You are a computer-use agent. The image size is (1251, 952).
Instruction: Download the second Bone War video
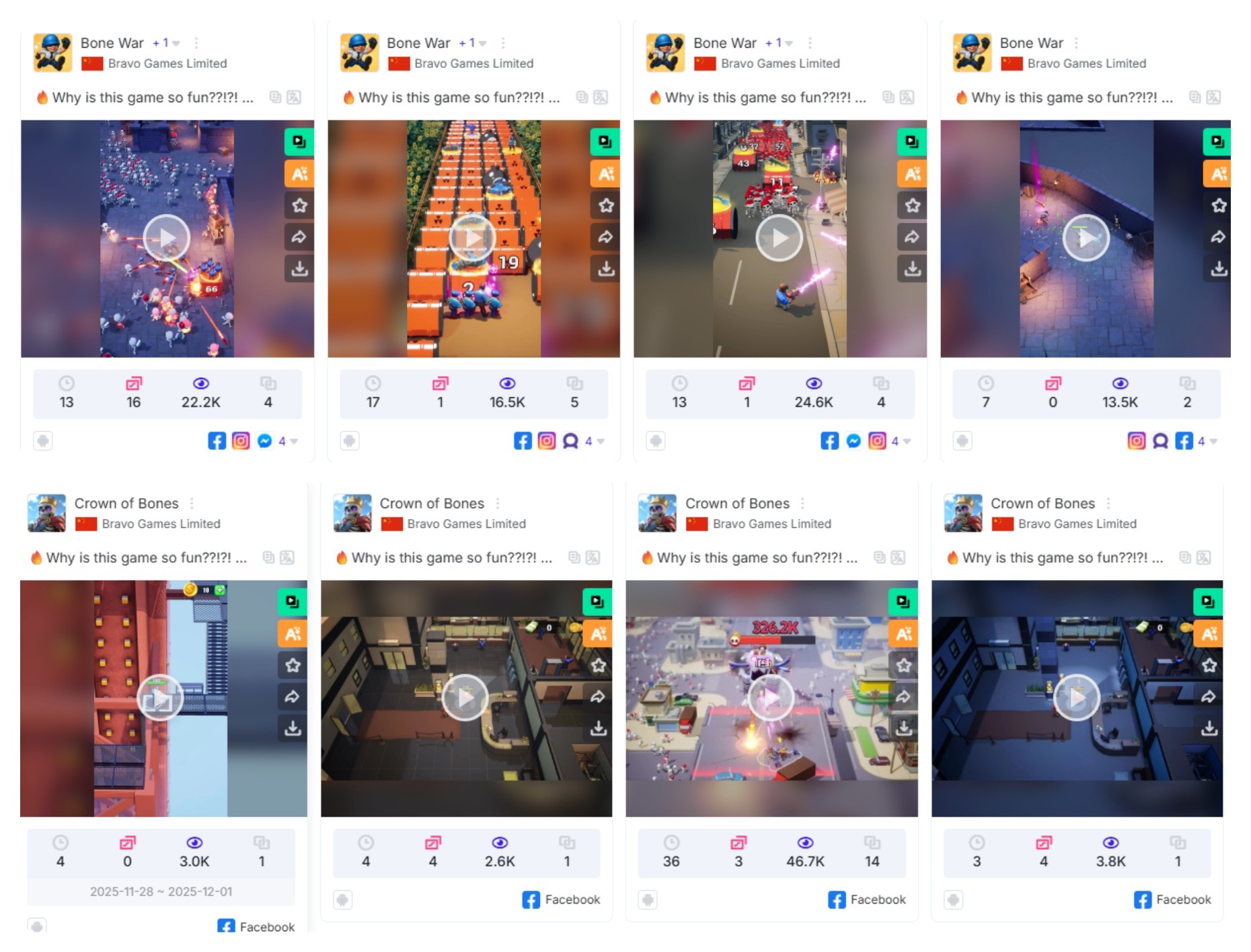(x=605, y=268)
